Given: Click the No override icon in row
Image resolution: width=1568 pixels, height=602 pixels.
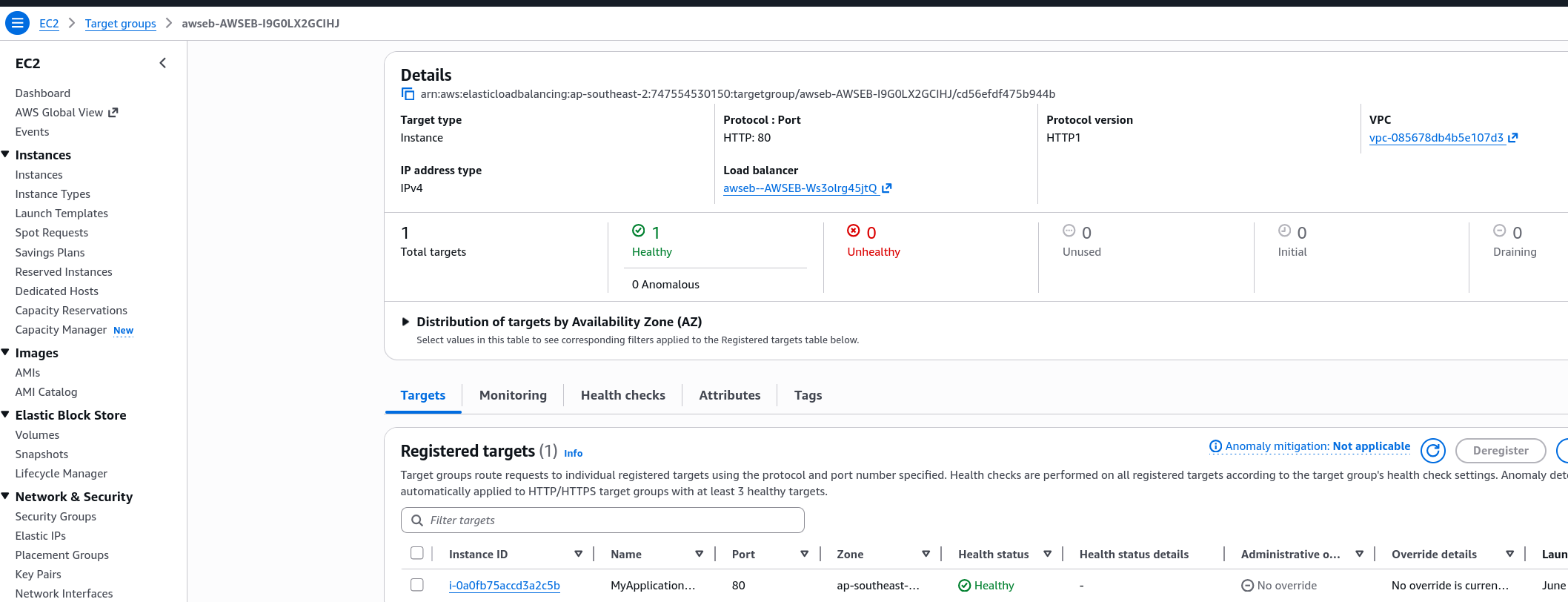Looking at the screenshot, I should click(1247, 585).
